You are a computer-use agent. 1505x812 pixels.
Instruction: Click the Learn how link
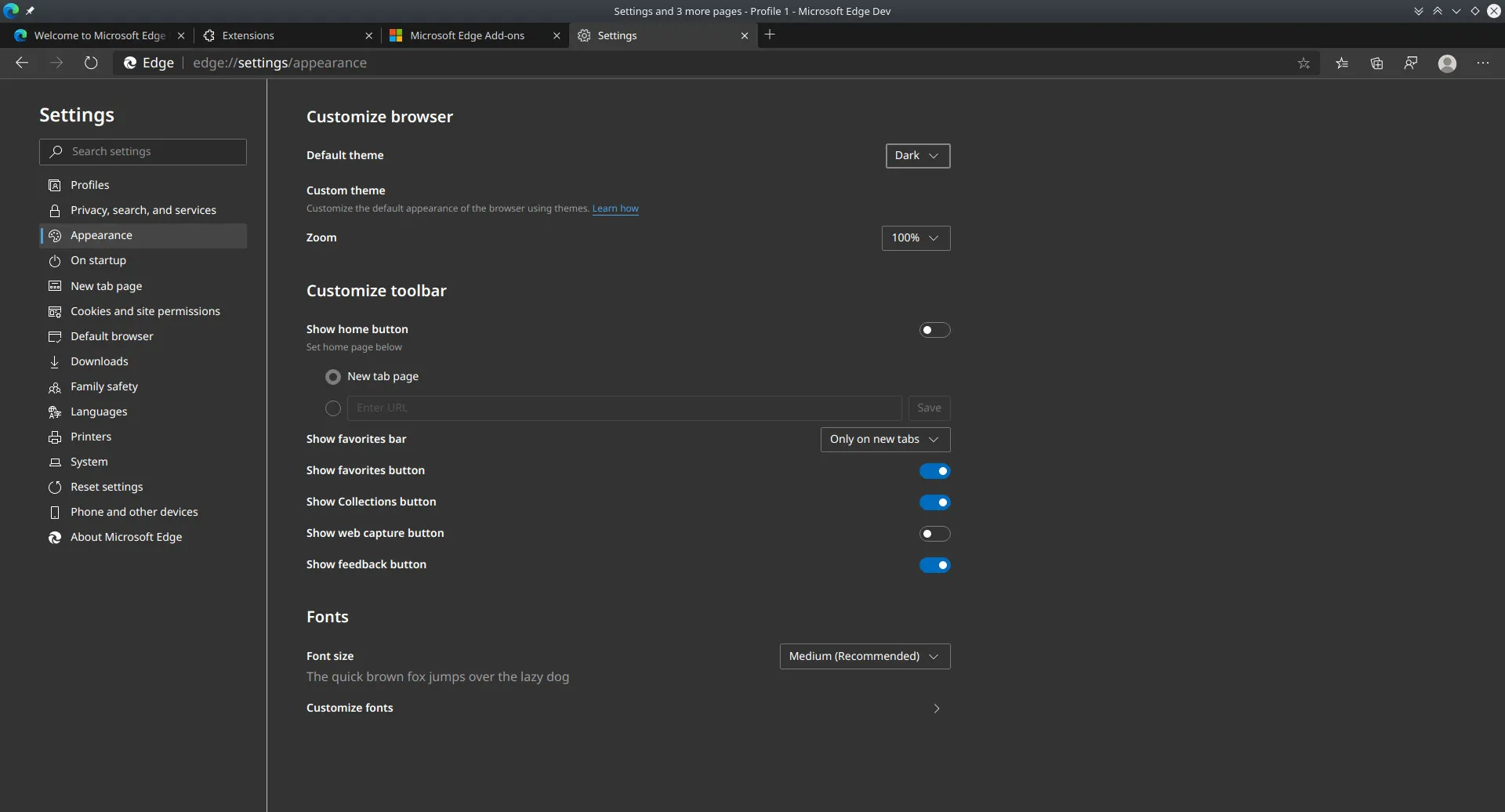tap(615, 208)
